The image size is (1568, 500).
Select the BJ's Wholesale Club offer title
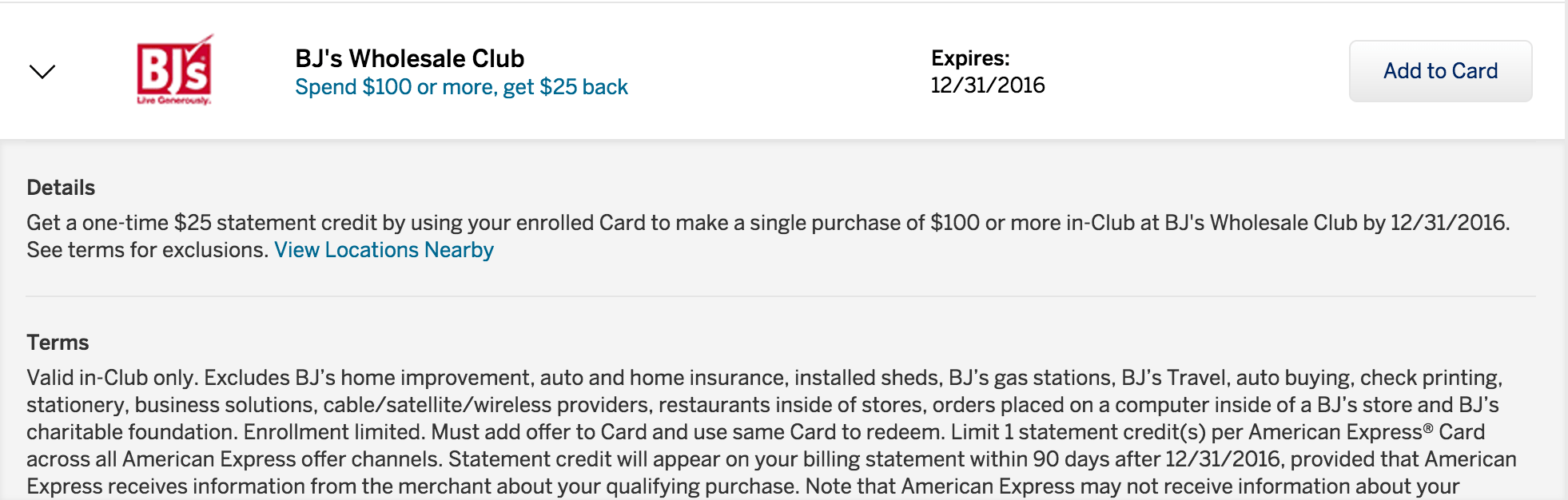click(409, 58)
